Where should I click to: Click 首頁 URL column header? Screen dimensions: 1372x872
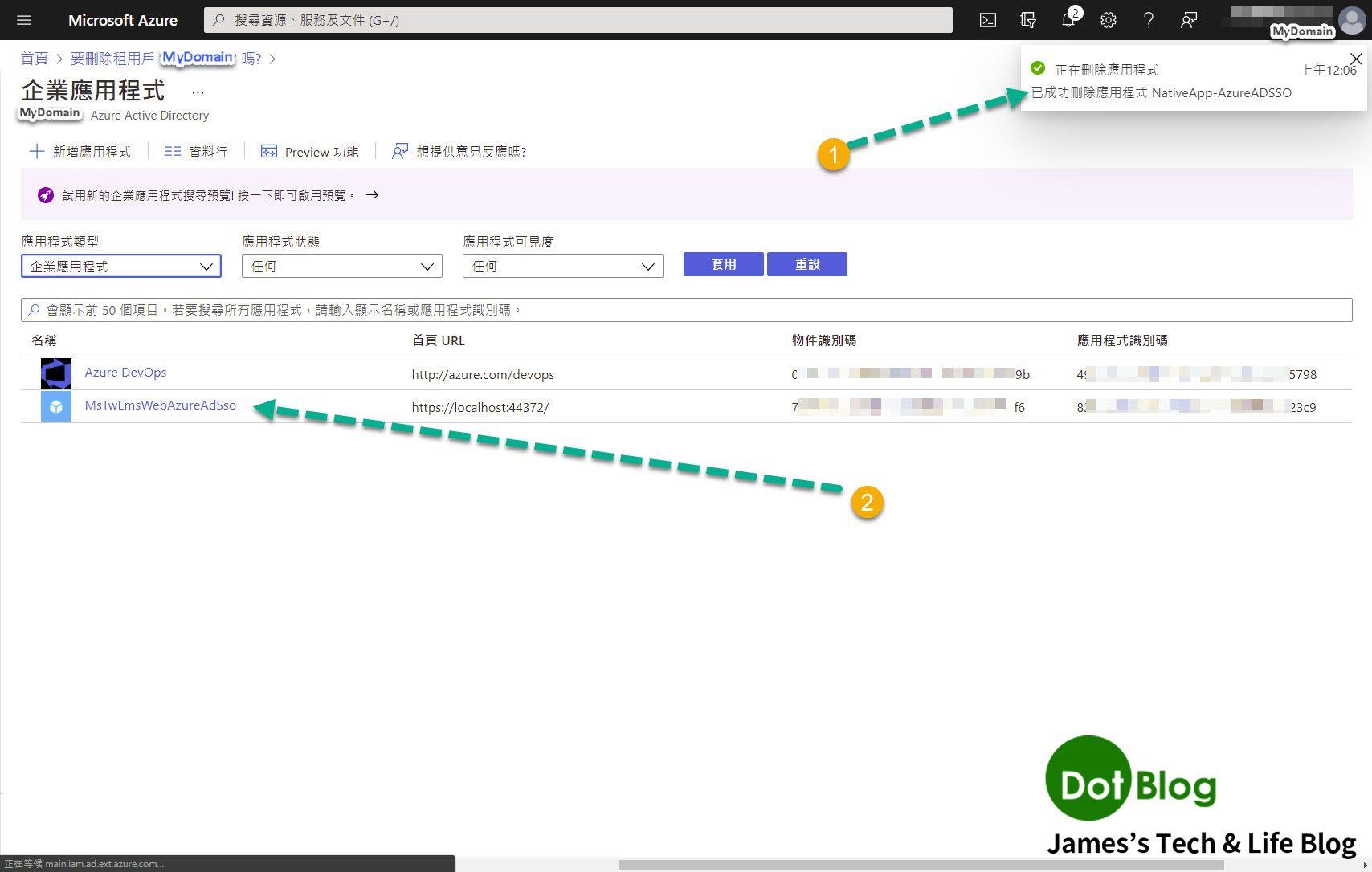click(x=439, y=340)
